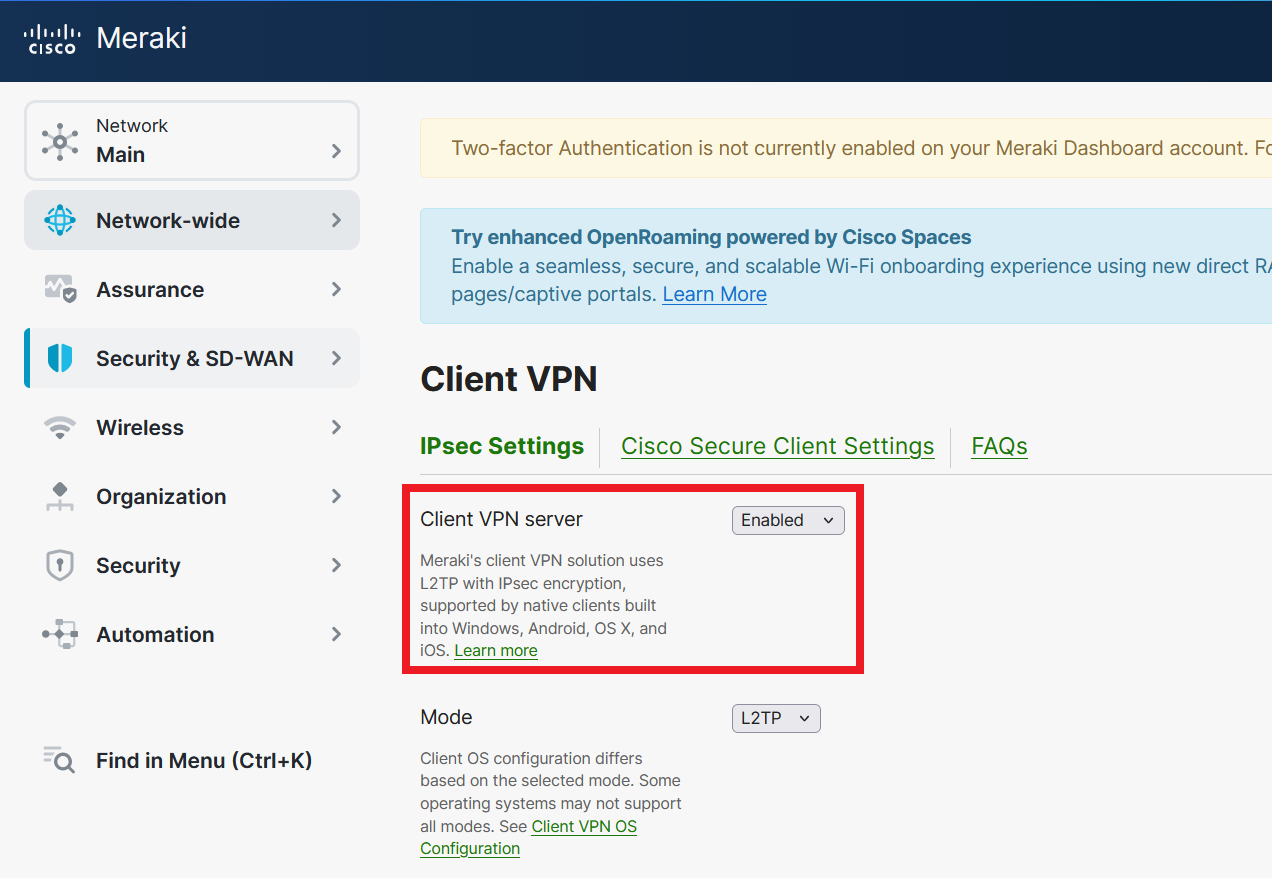Click the Cisco logo in the header
Screen dimensions: 1272x878
[x=51, y=39]
